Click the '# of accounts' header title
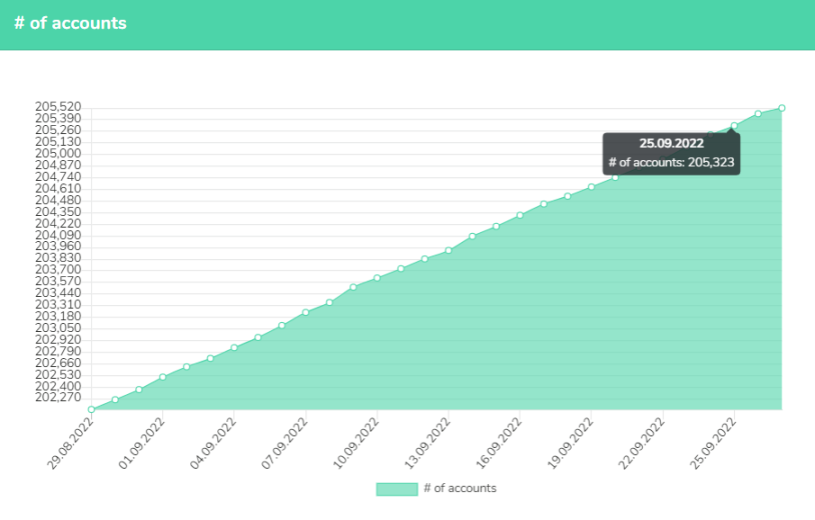 tap(70, 23)
